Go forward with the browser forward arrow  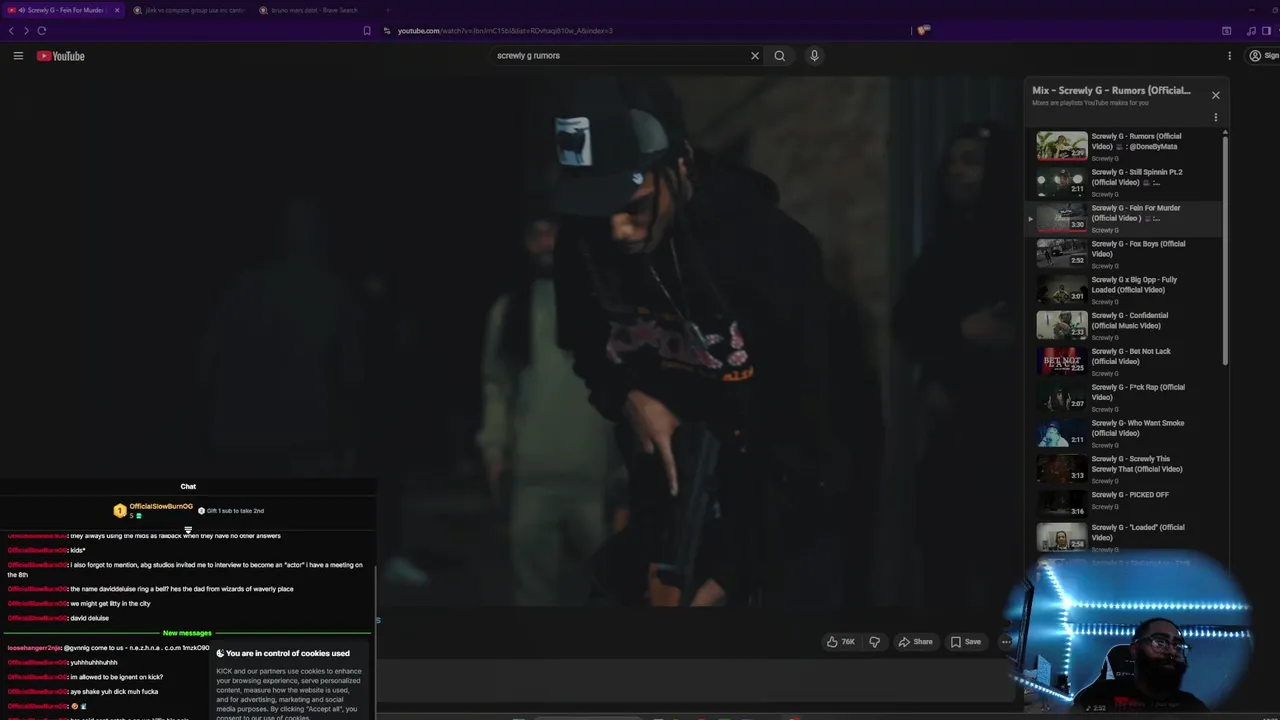point(26,31)
